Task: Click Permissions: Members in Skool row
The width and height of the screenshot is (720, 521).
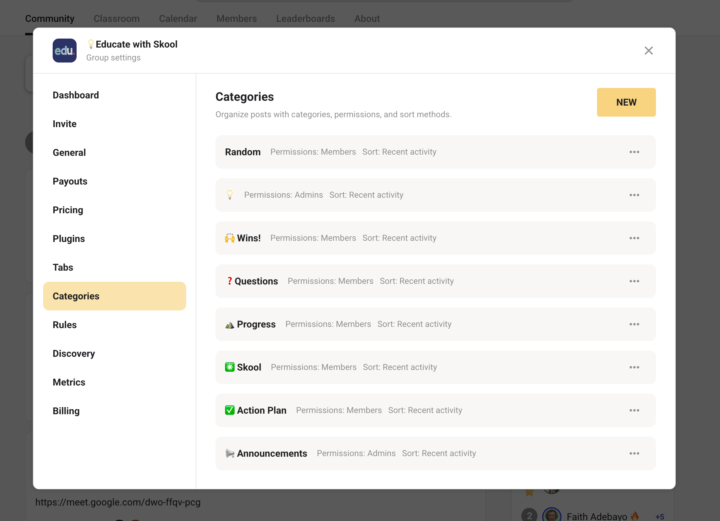Action: coord(313,367)
